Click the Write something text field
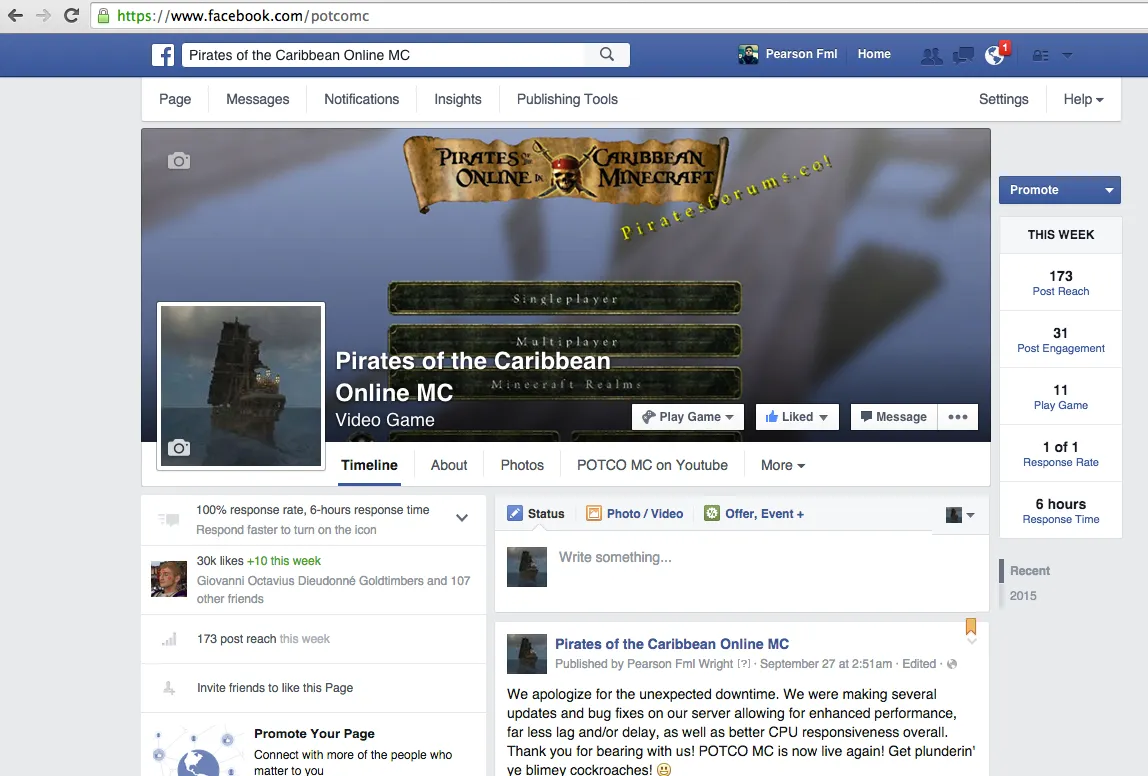This screenshot has height=776, width=1148. pyautogui.click(x=740, y=557)
